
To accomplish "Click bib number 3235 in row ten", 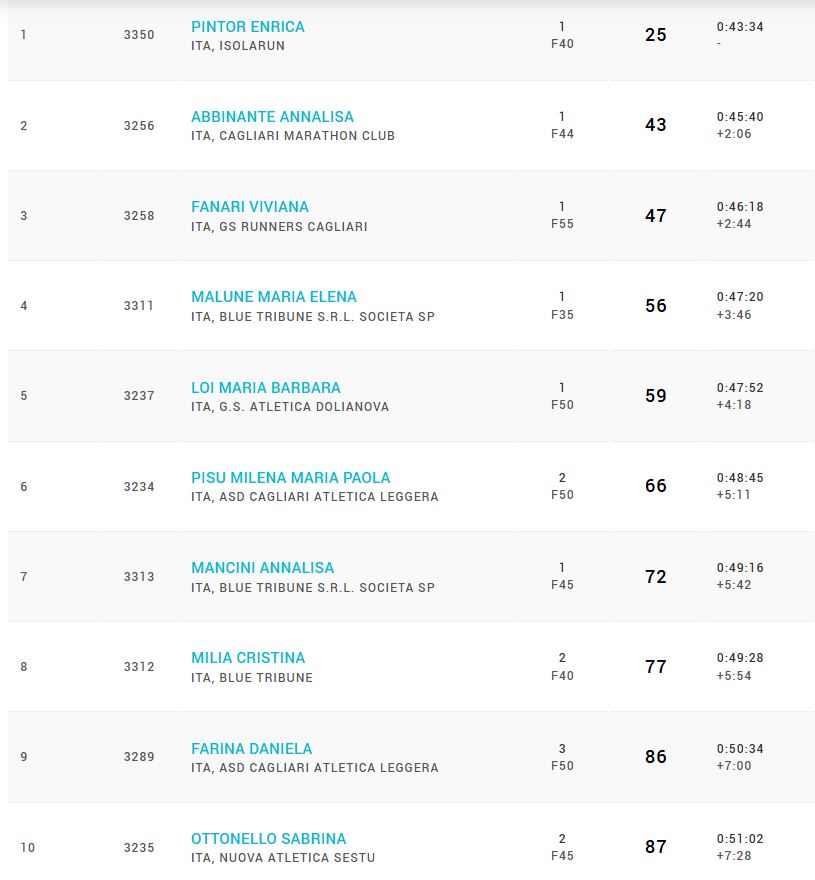I will click(x=139, y=847).
